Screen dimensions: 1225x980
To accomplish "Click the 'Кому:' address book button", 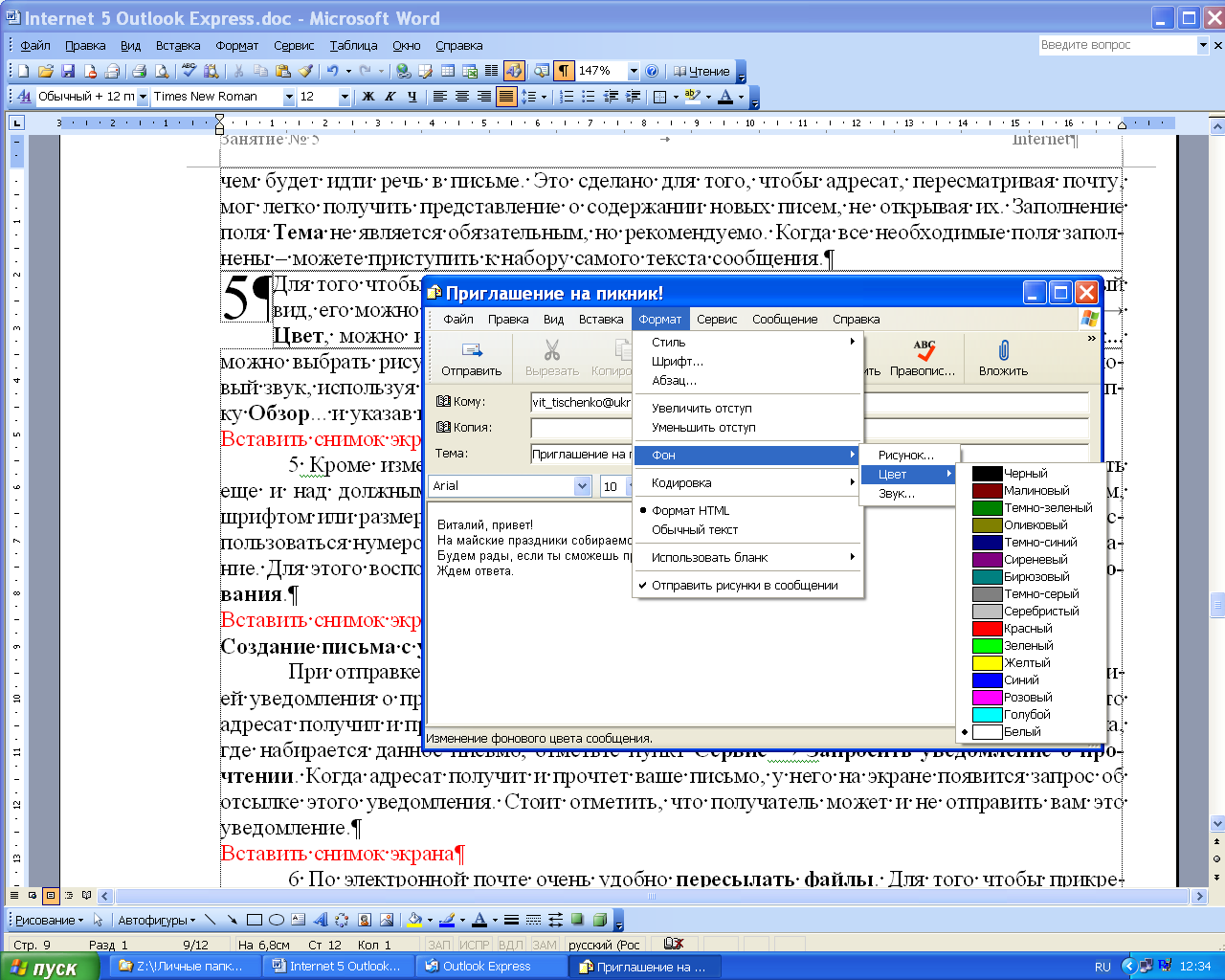I will pos(460,402).
